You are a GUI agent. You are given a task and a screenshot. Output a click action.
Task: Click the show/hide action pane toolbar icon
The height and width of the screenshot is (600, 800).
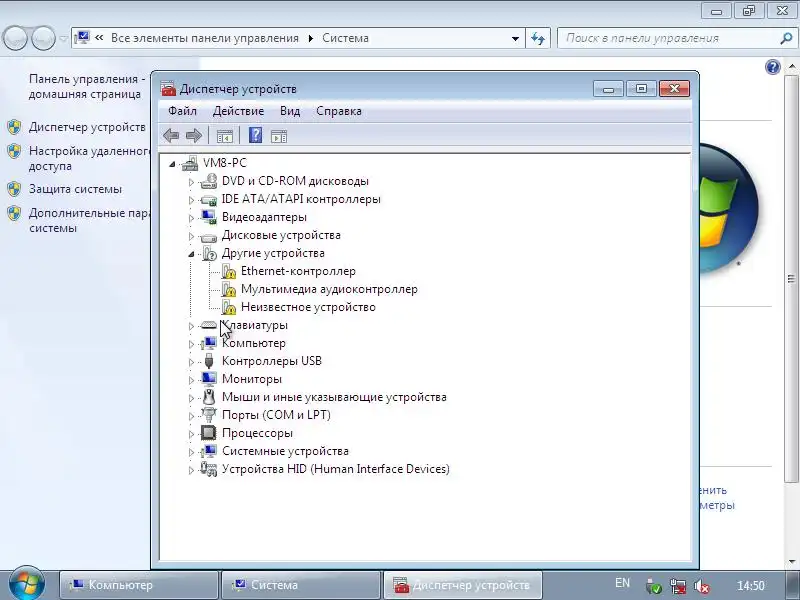click(x=279, y=136)
